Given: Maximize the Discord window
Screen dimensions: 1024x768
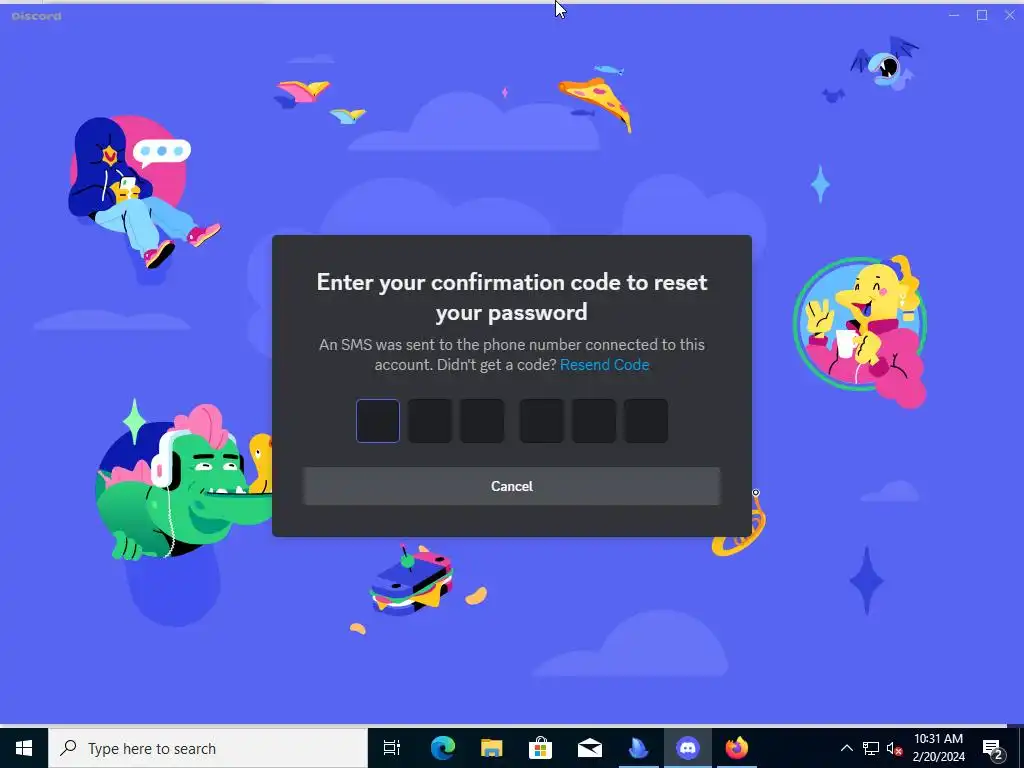Looking at the screenshot, I should tap(982, 15).
